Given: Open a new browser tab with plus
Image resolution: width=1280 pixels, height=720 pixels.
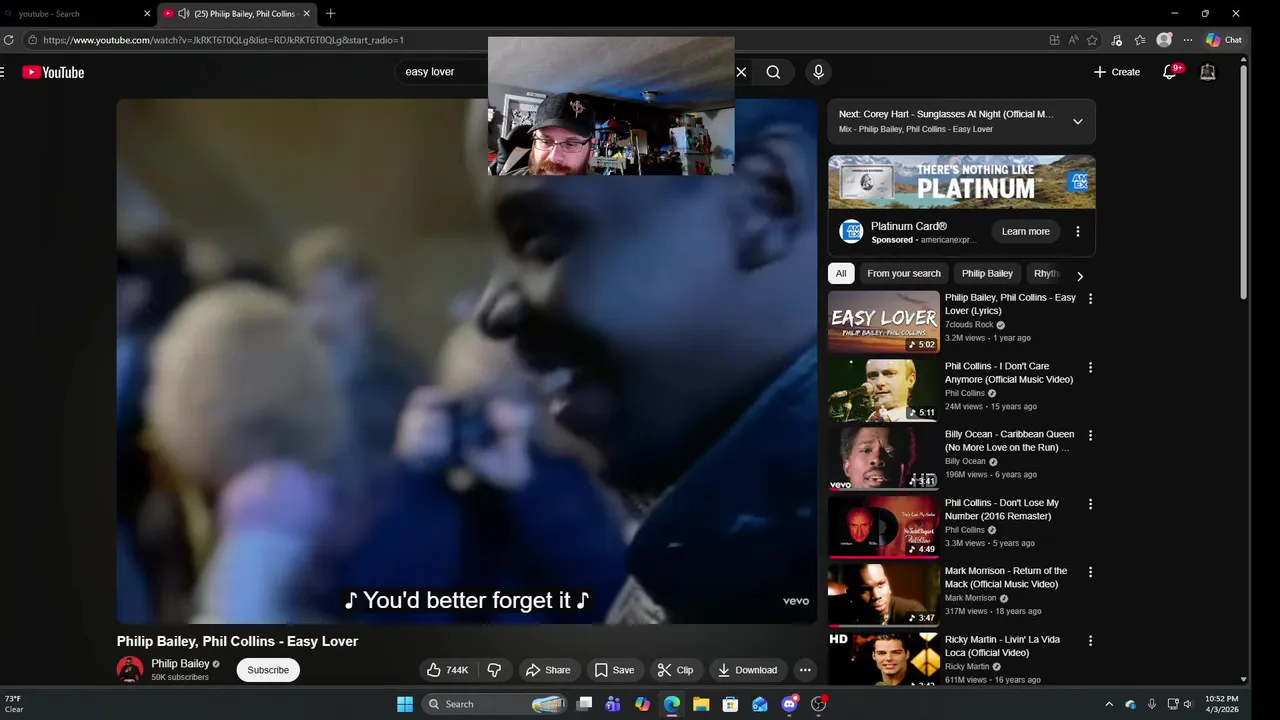Looking at the screenshot, I should coord(330,13).
